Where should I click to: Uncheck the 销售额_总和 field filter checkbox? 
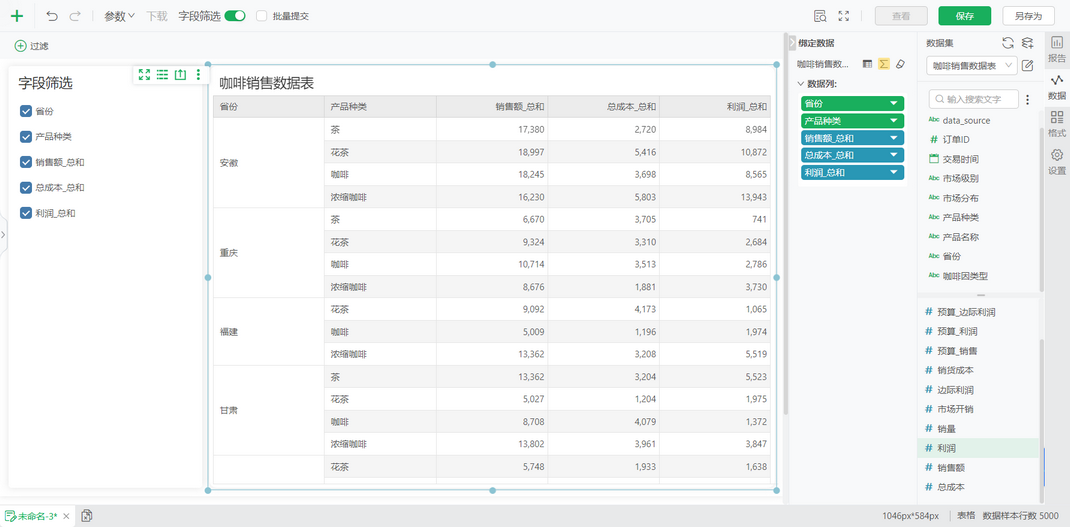click(x=26, y=162)
